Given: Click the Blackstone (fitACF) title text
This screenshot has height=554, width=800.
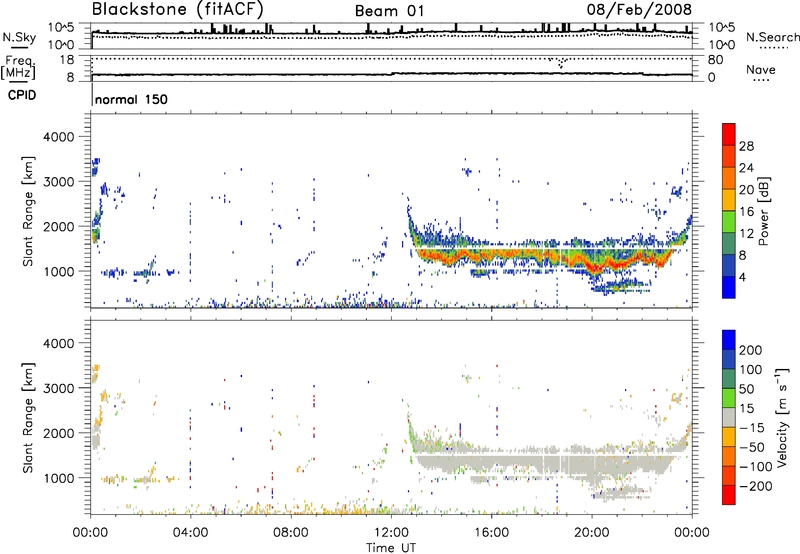Looking at the screenshot, I should click(x=177, y=10).
